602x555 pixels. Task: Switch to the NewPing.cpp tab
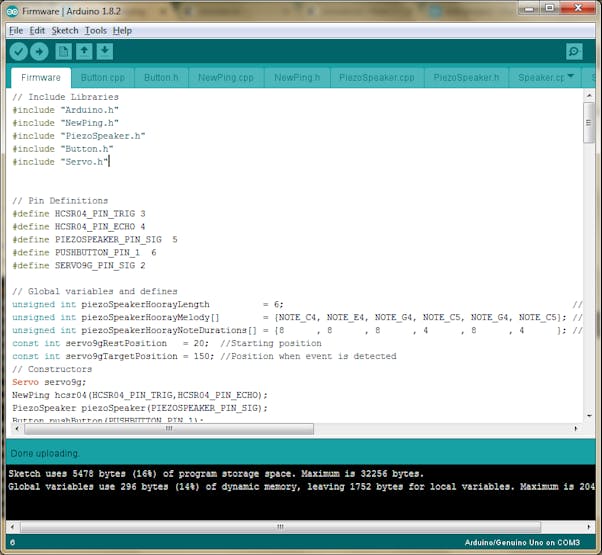[226, 78]
